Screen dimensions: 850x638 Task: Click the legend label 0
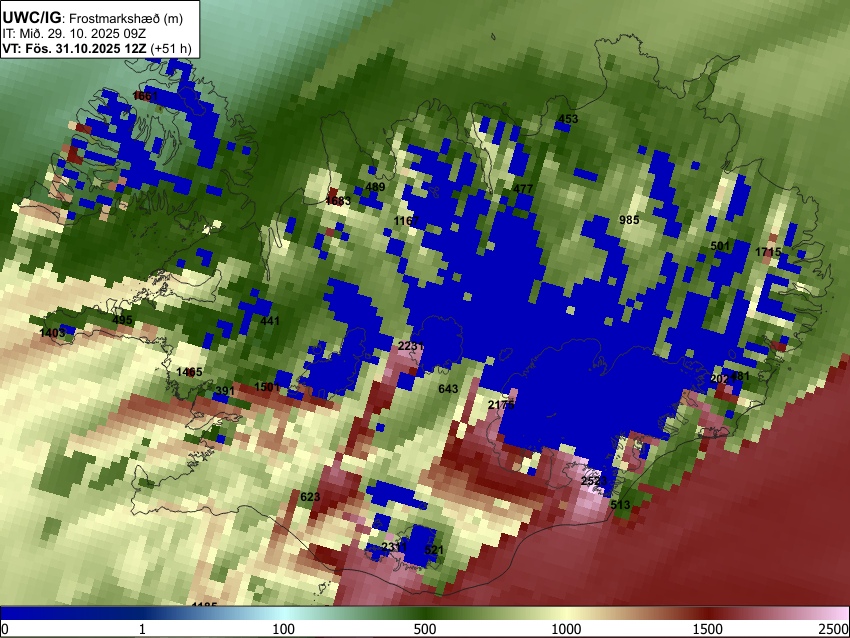(5, 629)
